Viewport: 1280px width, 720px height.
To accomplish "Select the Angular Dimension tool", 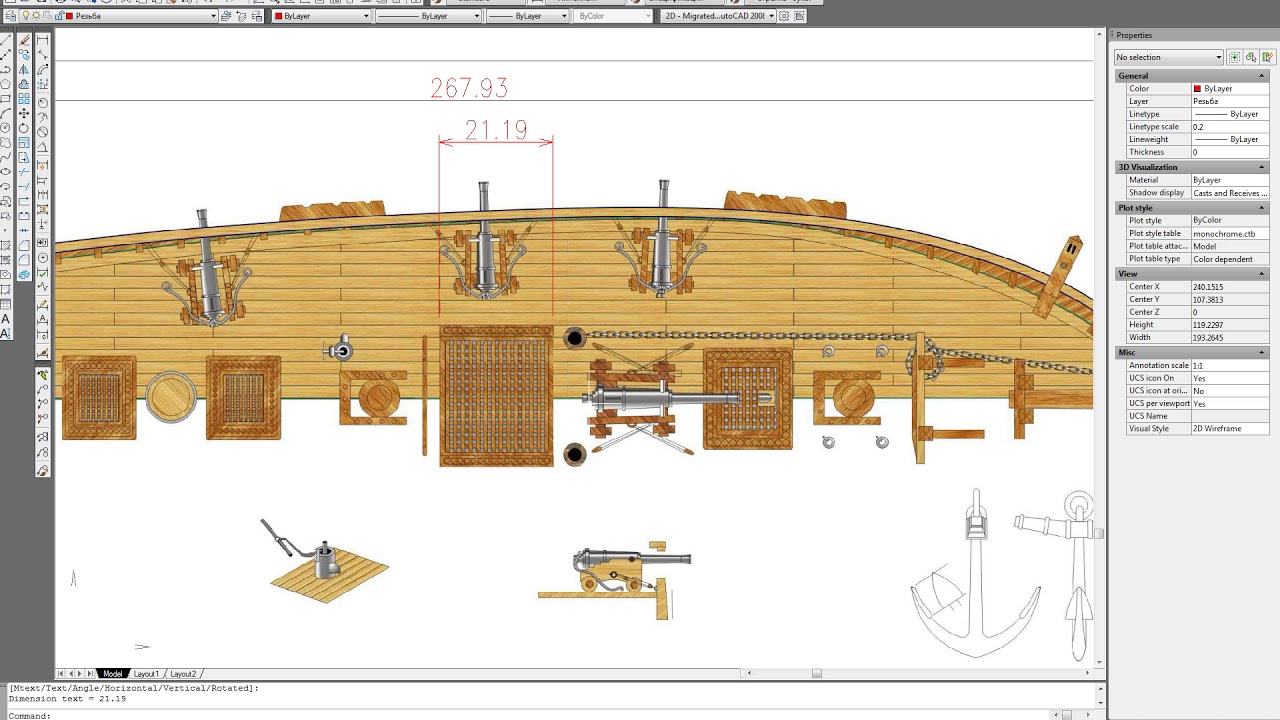I will (x=42, y=147).
